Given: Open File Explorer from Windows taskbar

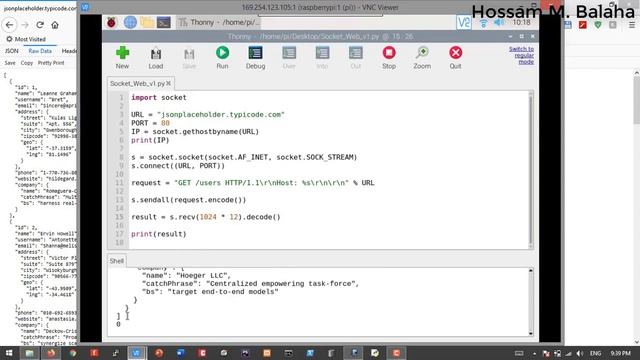Looking at the screenshot, I should point(29,353).
